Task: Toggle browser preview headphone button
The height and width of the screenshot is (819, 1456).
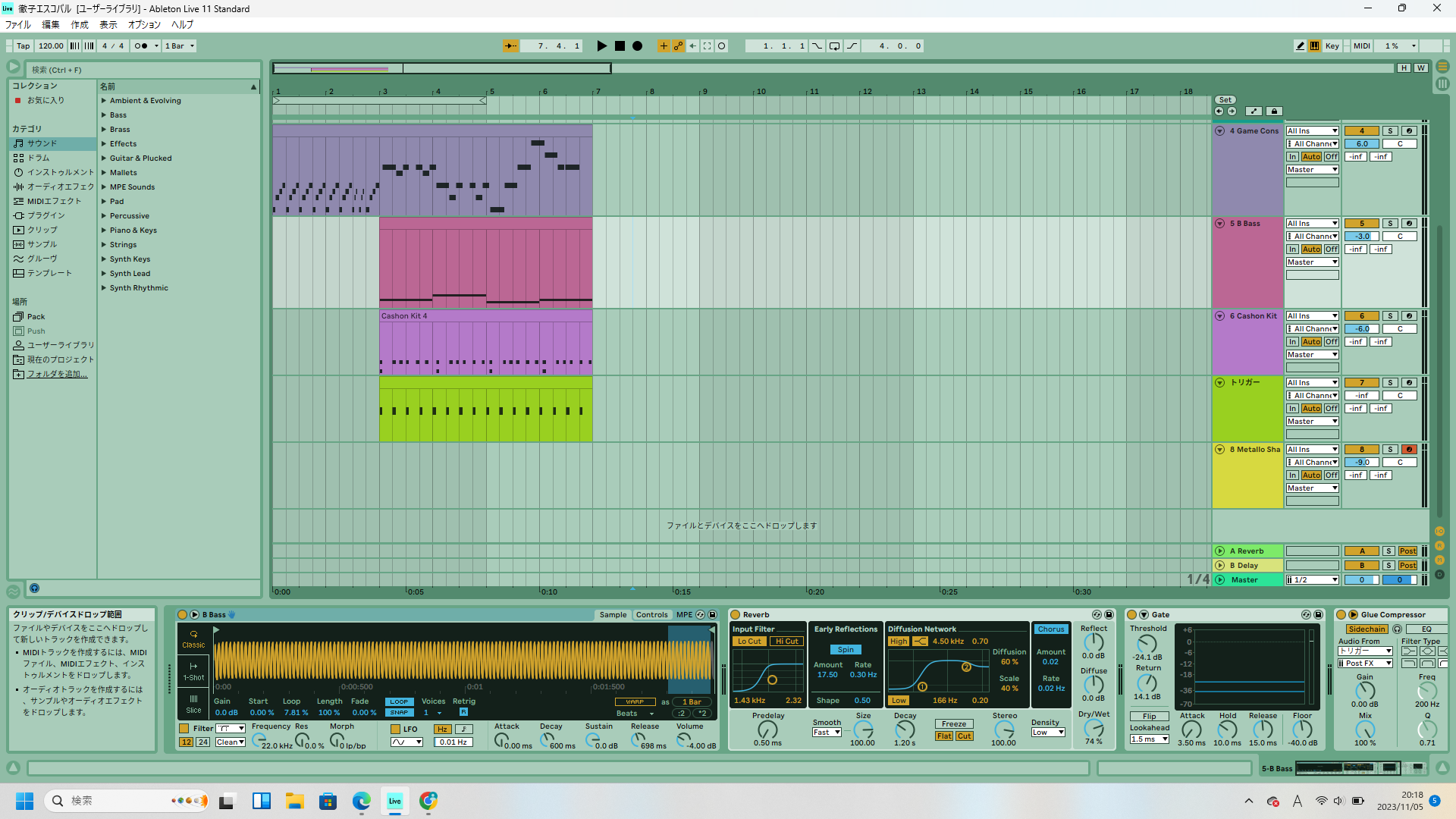Action: point(34,588)
